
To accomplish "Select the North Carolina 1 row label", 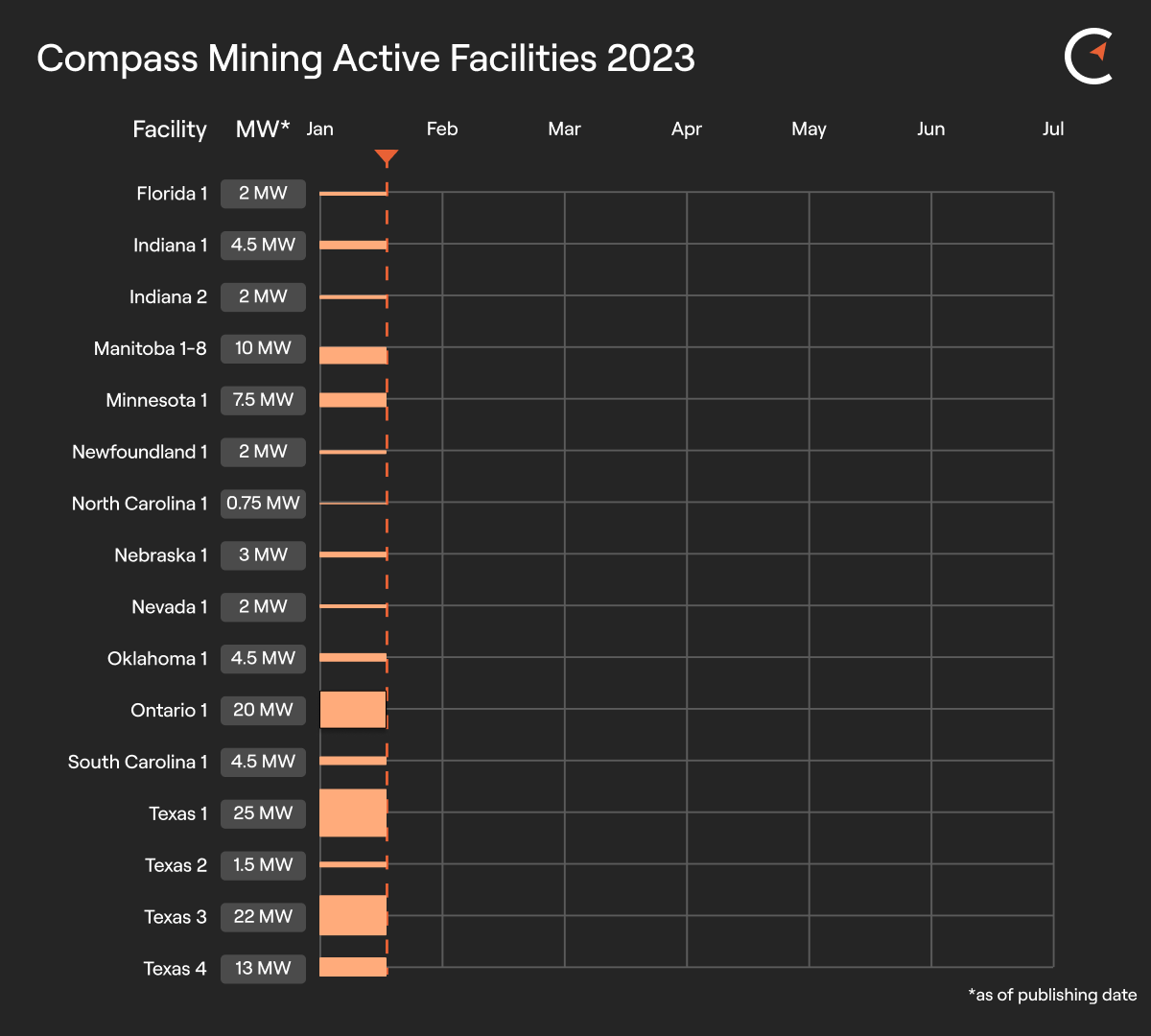I will pos(139,504).
